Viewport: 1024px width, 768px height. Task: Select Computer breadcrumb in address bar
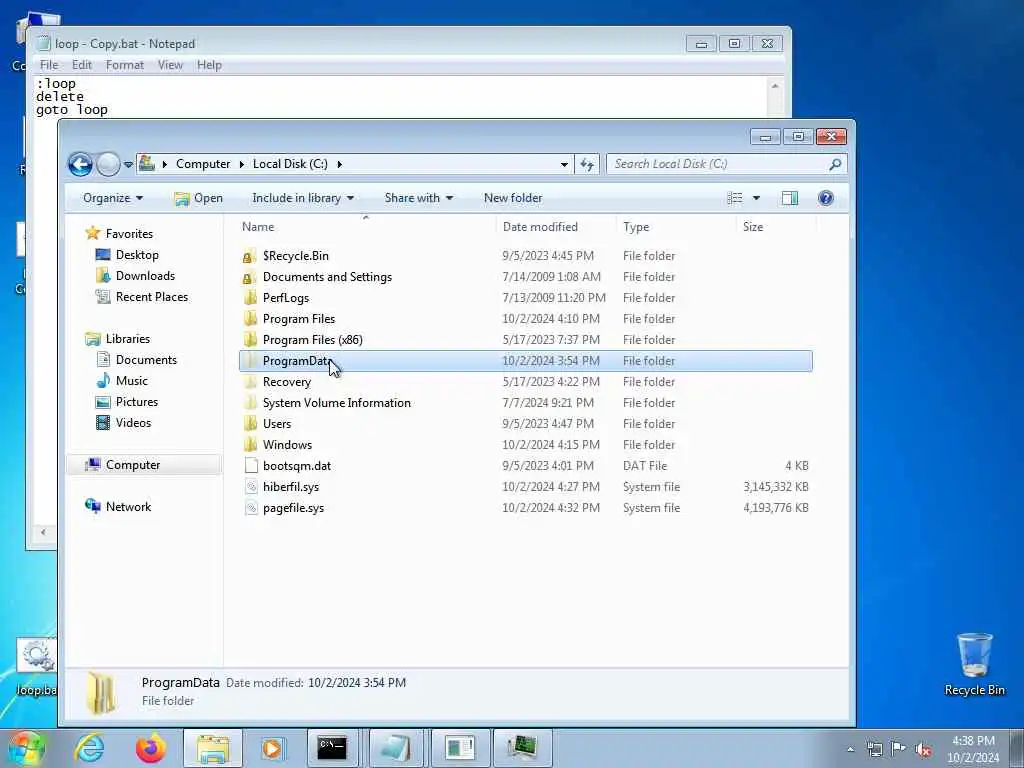coord(202,164)
